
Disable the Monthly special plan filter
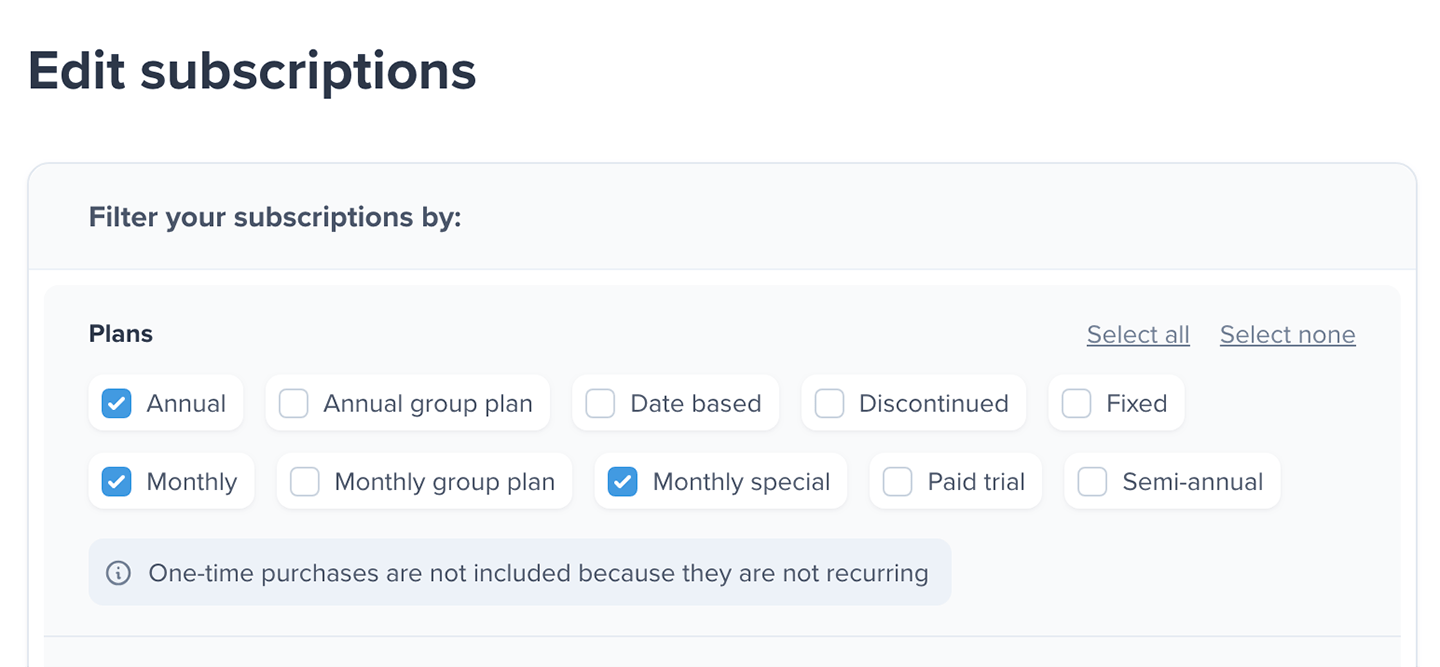(x=623, y=482)
